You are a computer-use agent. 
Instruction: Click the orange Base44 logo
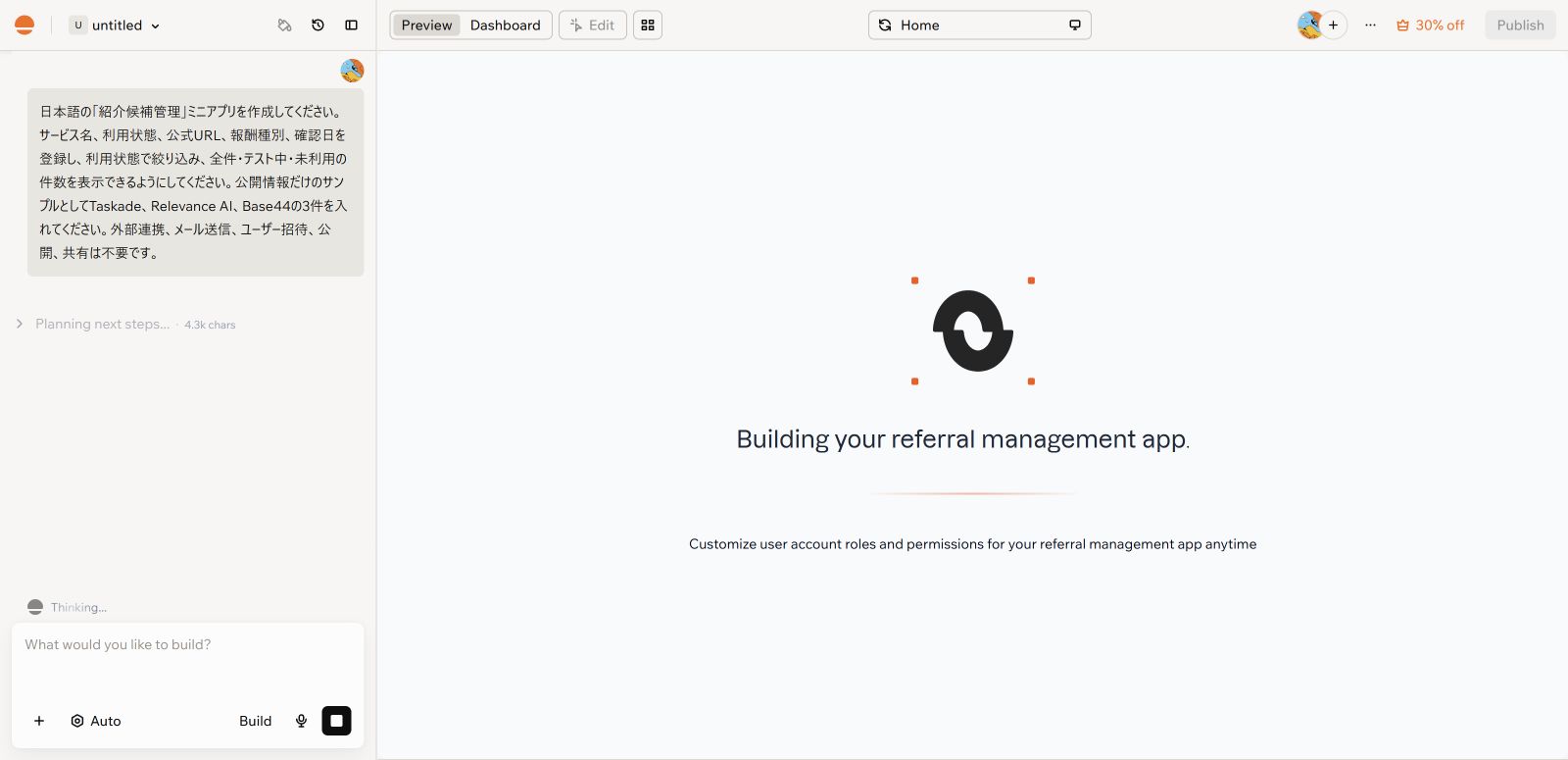click(24, 25)
